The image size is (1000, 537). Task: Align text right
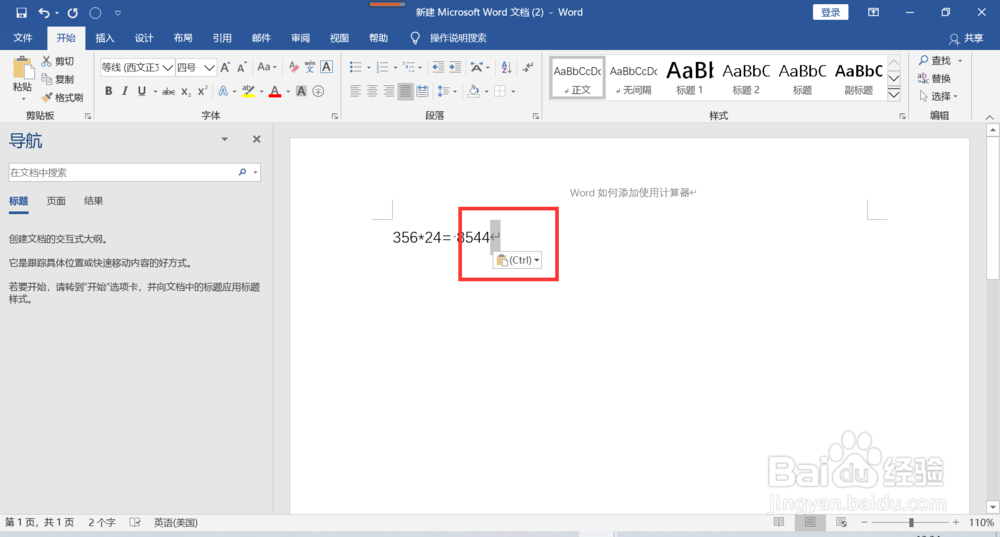pos(388,91)
